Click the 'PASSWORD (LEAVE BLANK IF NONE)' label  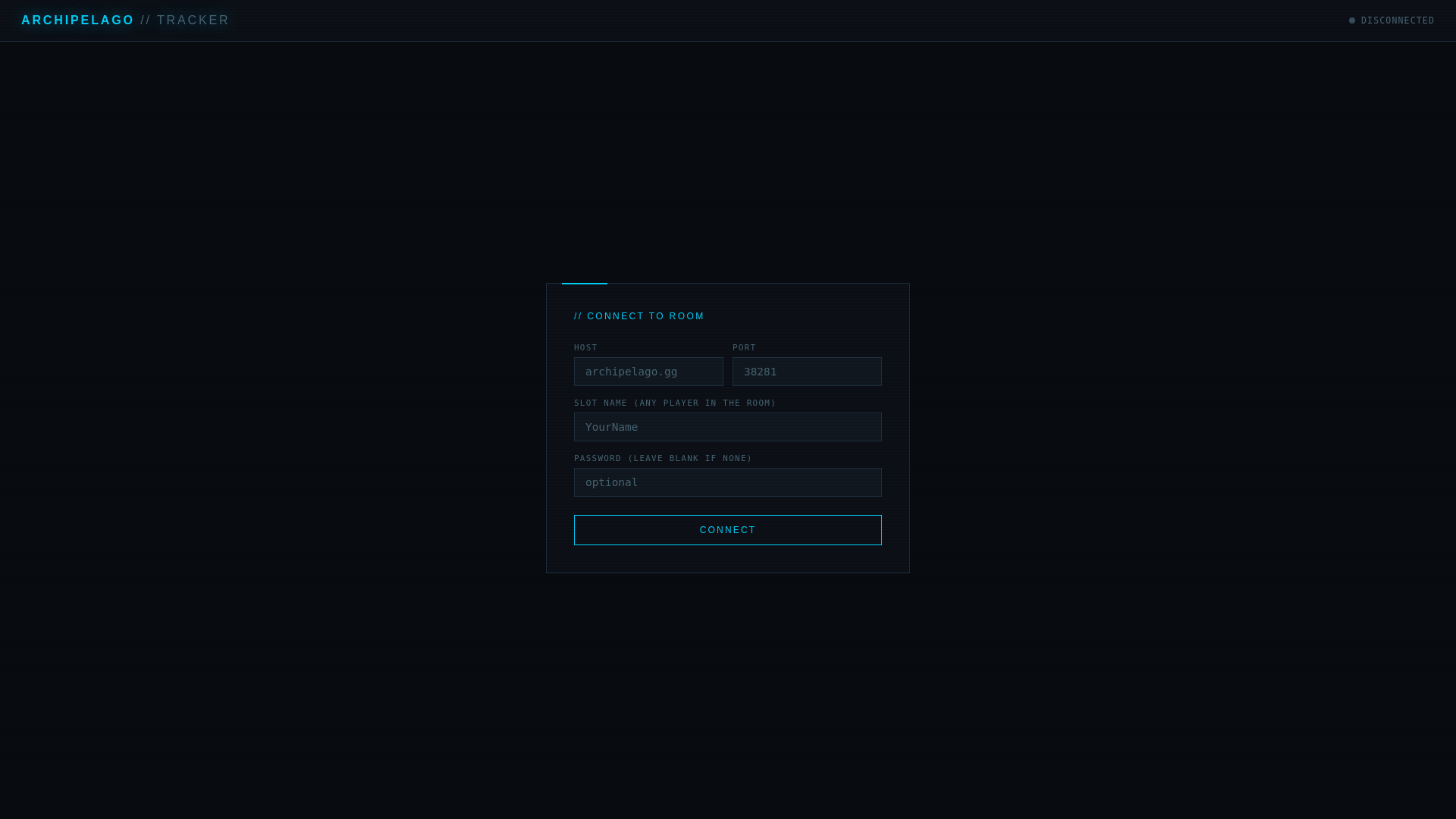click(x=663, y=459)
